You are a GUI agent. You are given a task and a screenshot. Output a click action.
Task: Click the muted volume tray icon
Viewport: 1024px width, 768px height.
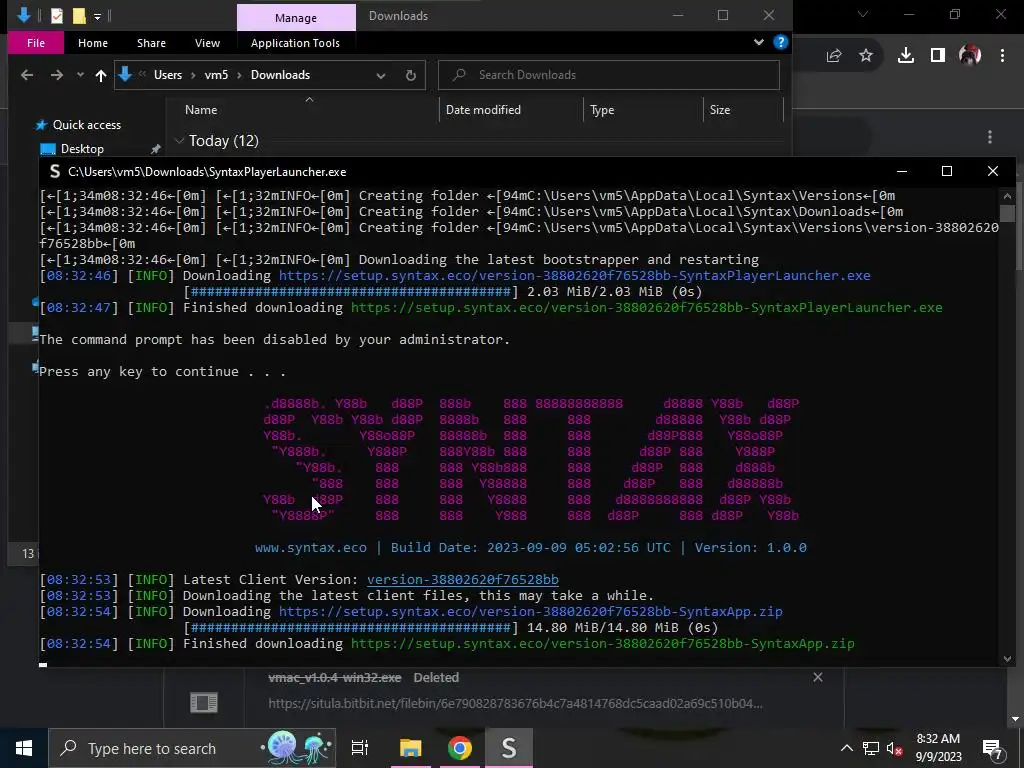coord(895,748)
